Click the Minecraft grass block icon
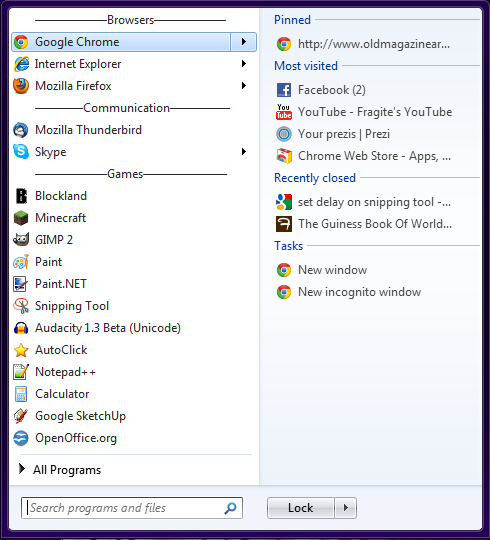Viewport: 490px width, 540px height. (21, 218)
